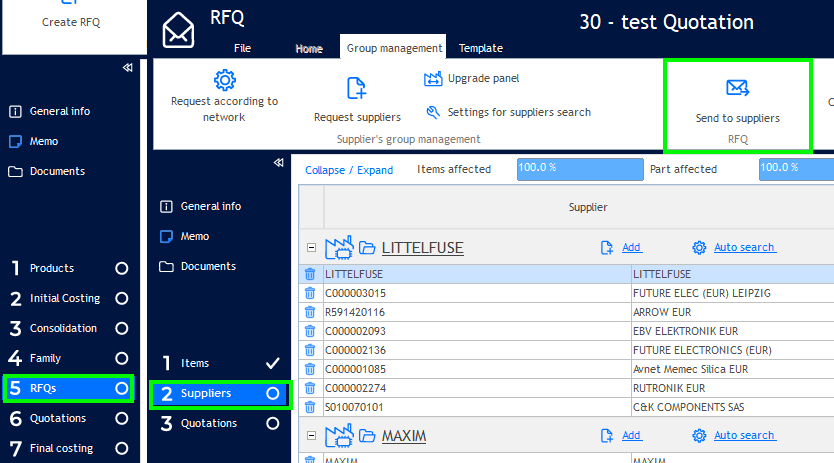Go to the Items step
The height and width of the screenshot is (463, 834).
point(220,363)
